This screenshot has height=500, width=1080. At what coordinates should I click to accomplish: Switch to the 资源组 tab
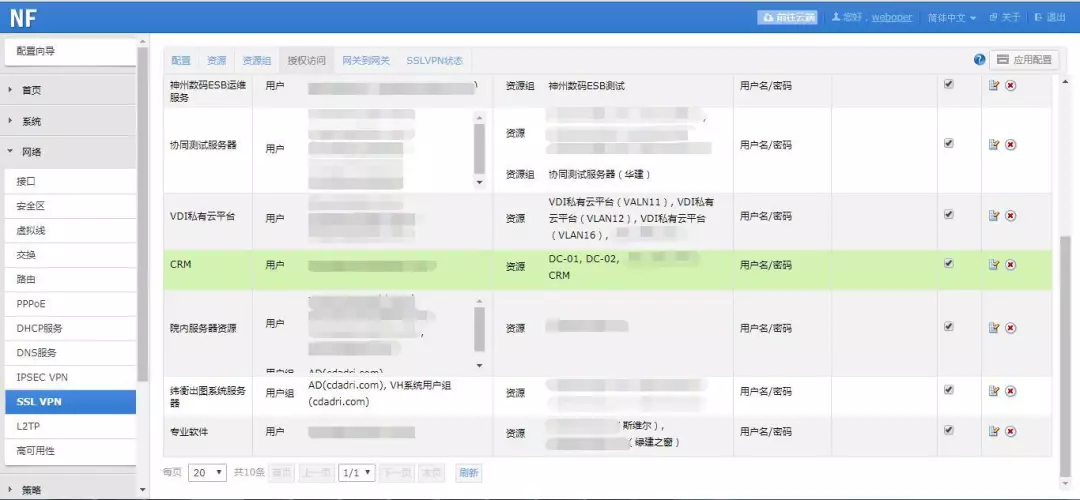click(x=257, y=60)
